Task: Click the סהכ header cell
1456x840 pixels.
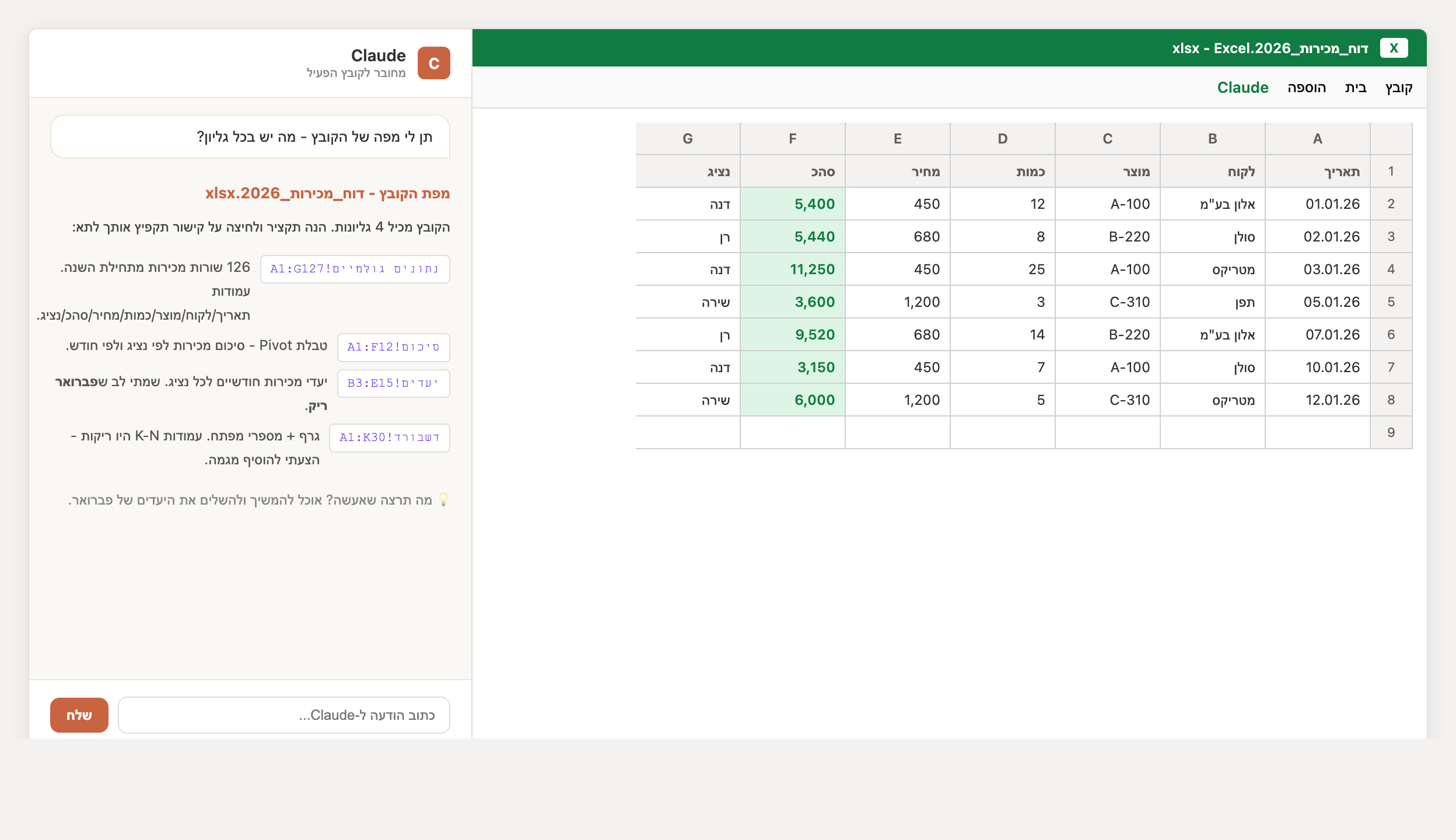Action: pyautogui.click(x=792, y=171)
